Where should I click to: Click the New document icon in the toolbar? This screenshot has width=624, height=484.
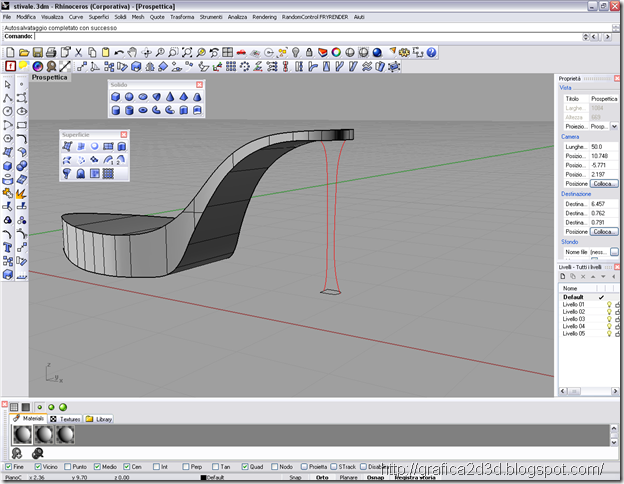[x=10, y=53]
